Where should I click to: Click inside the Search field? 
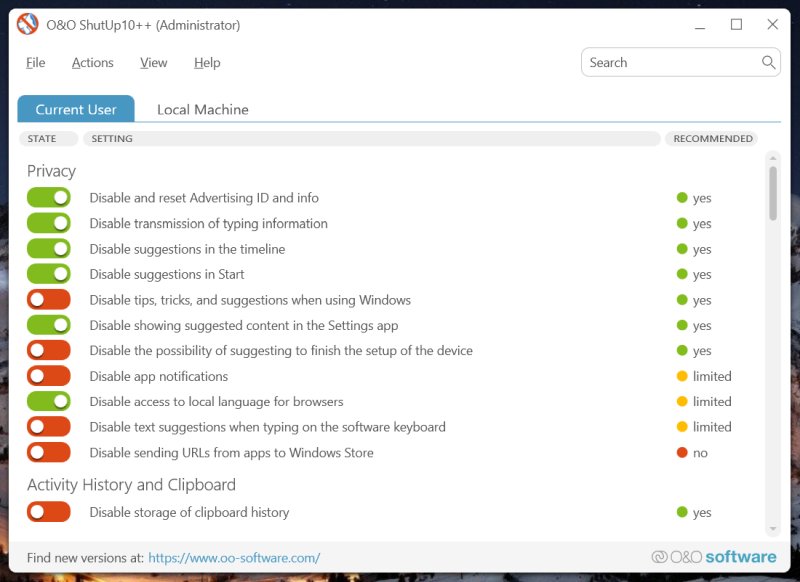670,62
